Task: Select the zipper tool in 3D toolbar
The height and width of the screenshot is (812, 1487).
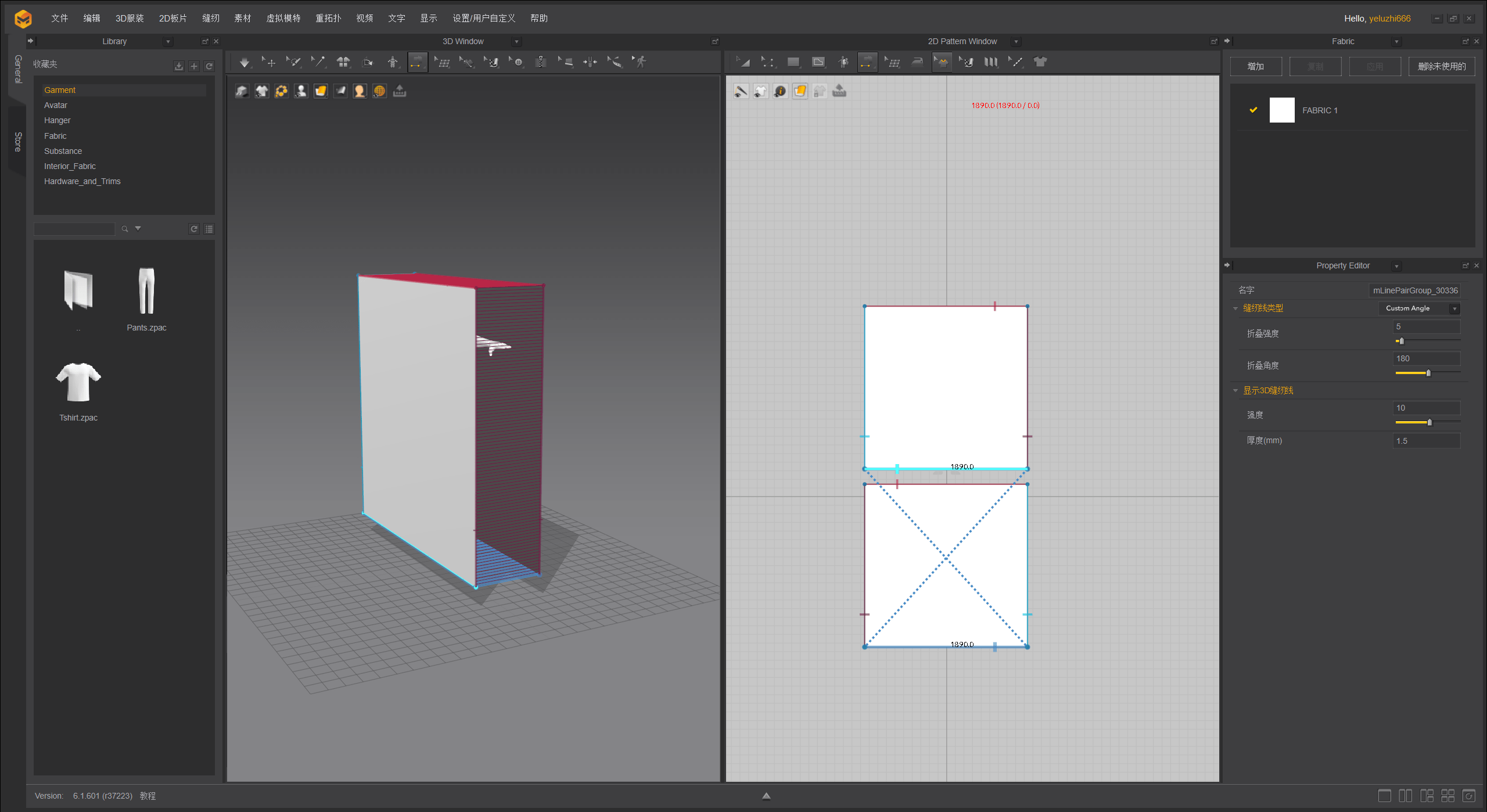Action: pos(541,62)
